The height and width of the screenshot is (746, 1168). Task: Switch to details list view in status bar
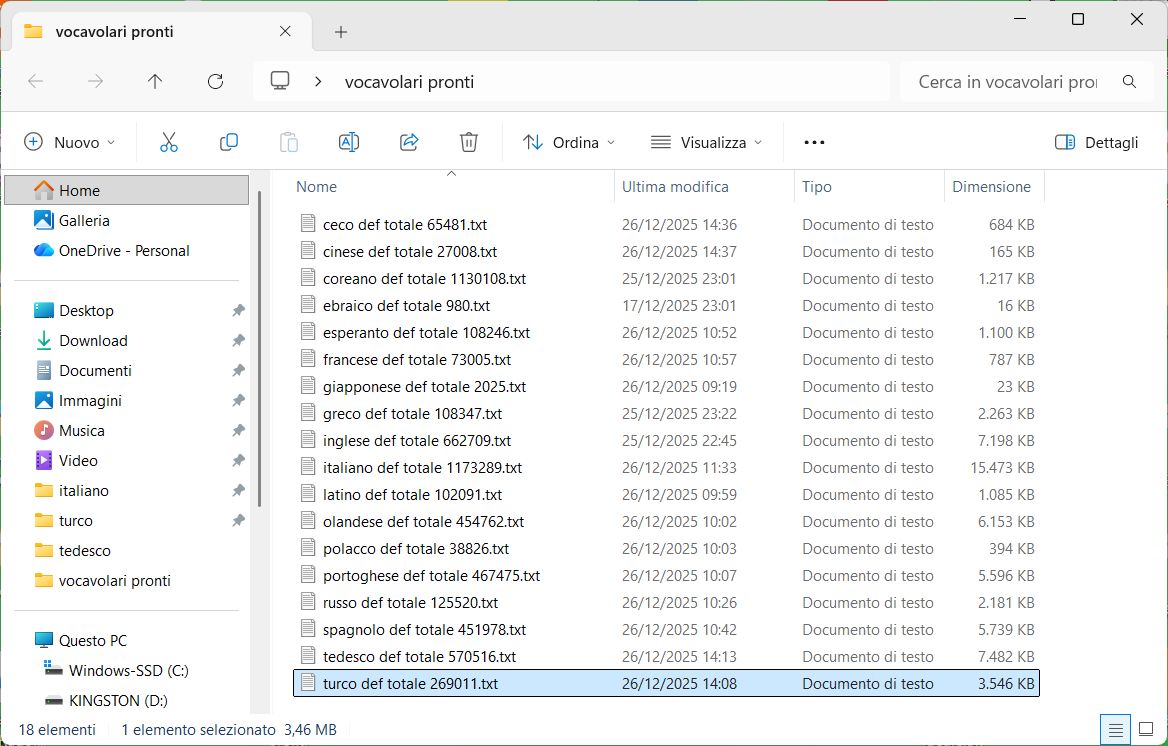click(x=1116, y=729)
